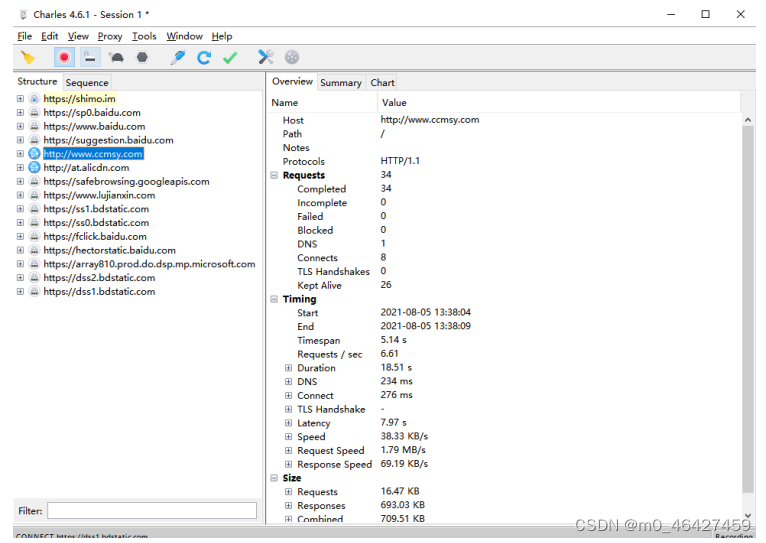This screenshot has width=766, height=543.
Task: Open the Proxy menu
Action: 110,36
